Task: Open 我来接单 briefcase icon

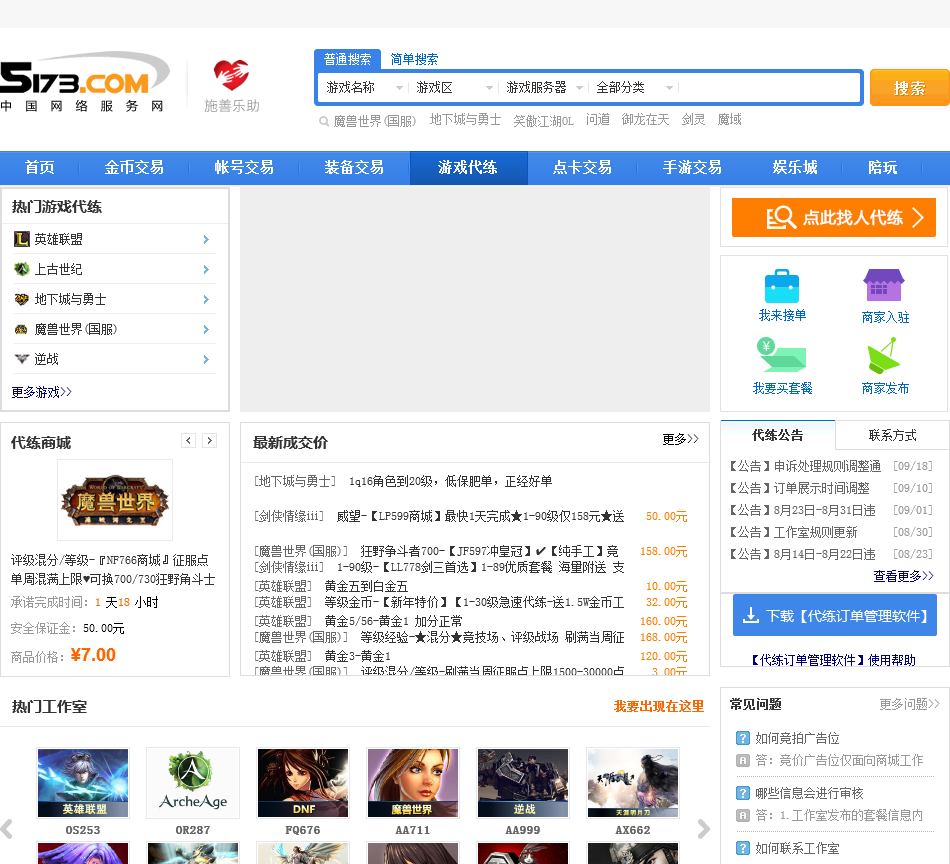Action: [x=782, y=286]
